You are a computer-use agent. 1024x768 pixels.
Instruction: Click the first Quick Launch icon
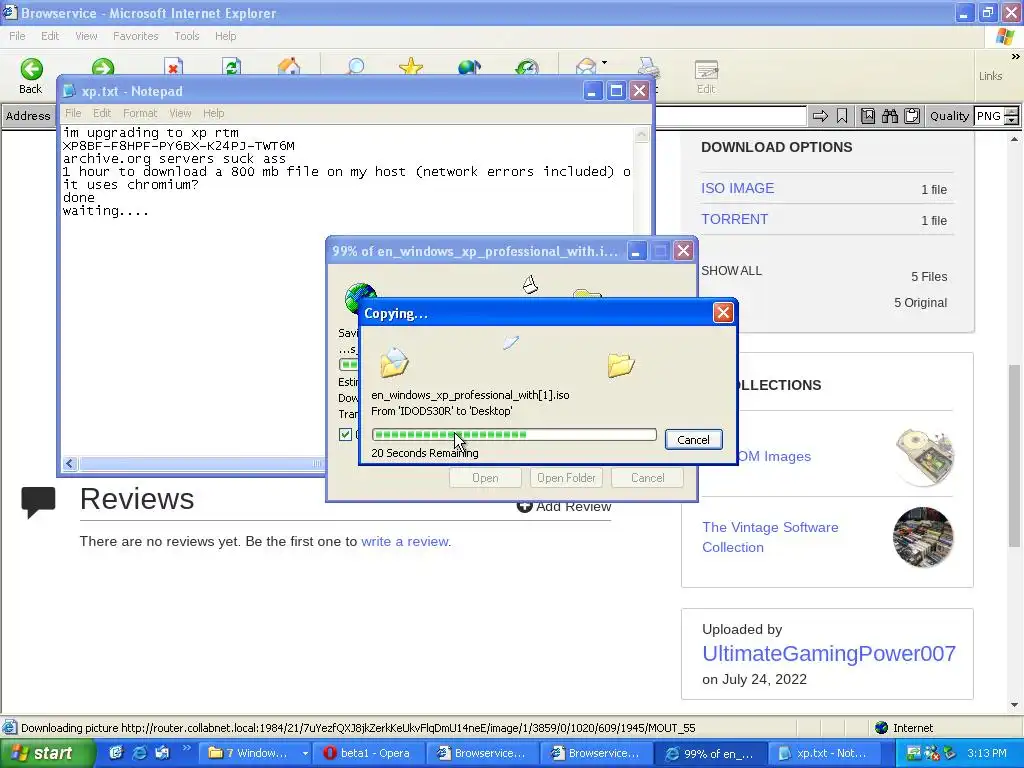pyautogui.click(x=116, y=753)
